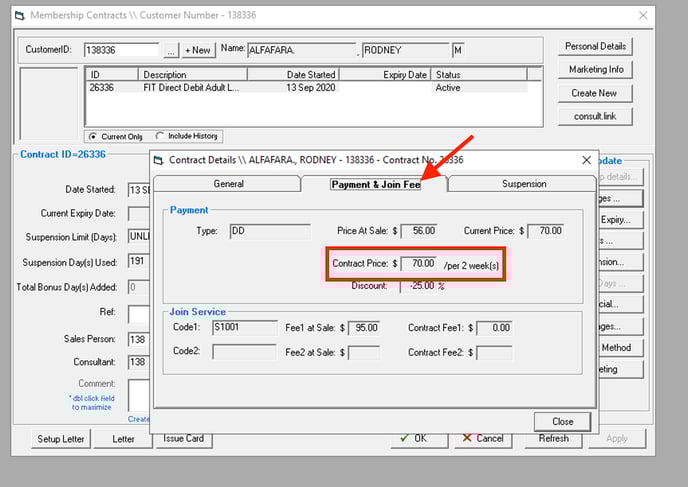
Task: Select contract row 26336 in the list
Action: tap(307, 88)
